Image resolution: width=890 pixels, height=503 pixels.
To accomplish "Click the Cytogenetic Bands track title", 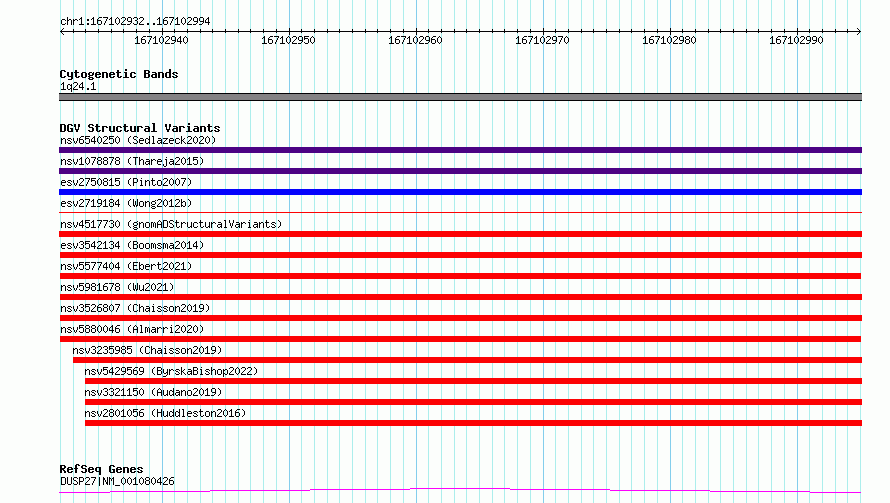I will (119, 74).
